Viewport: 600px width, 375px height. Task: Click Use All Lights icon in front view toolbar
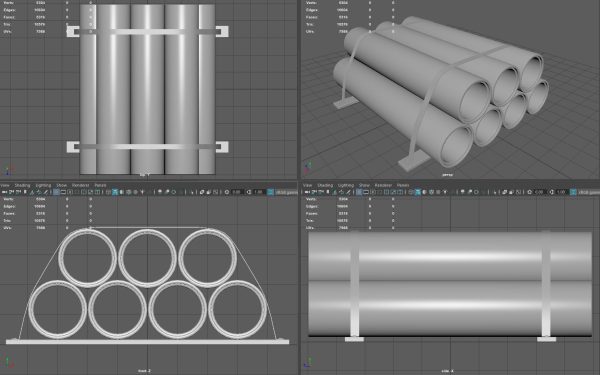pos(142,192)
